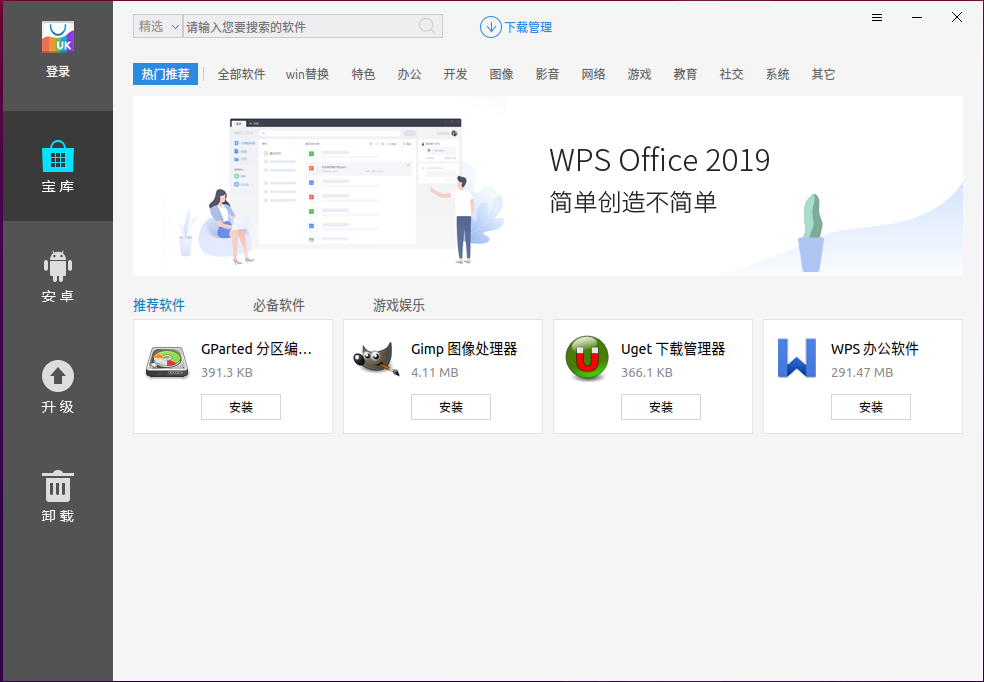Click the Uget magnet icon

pos(587,359)
